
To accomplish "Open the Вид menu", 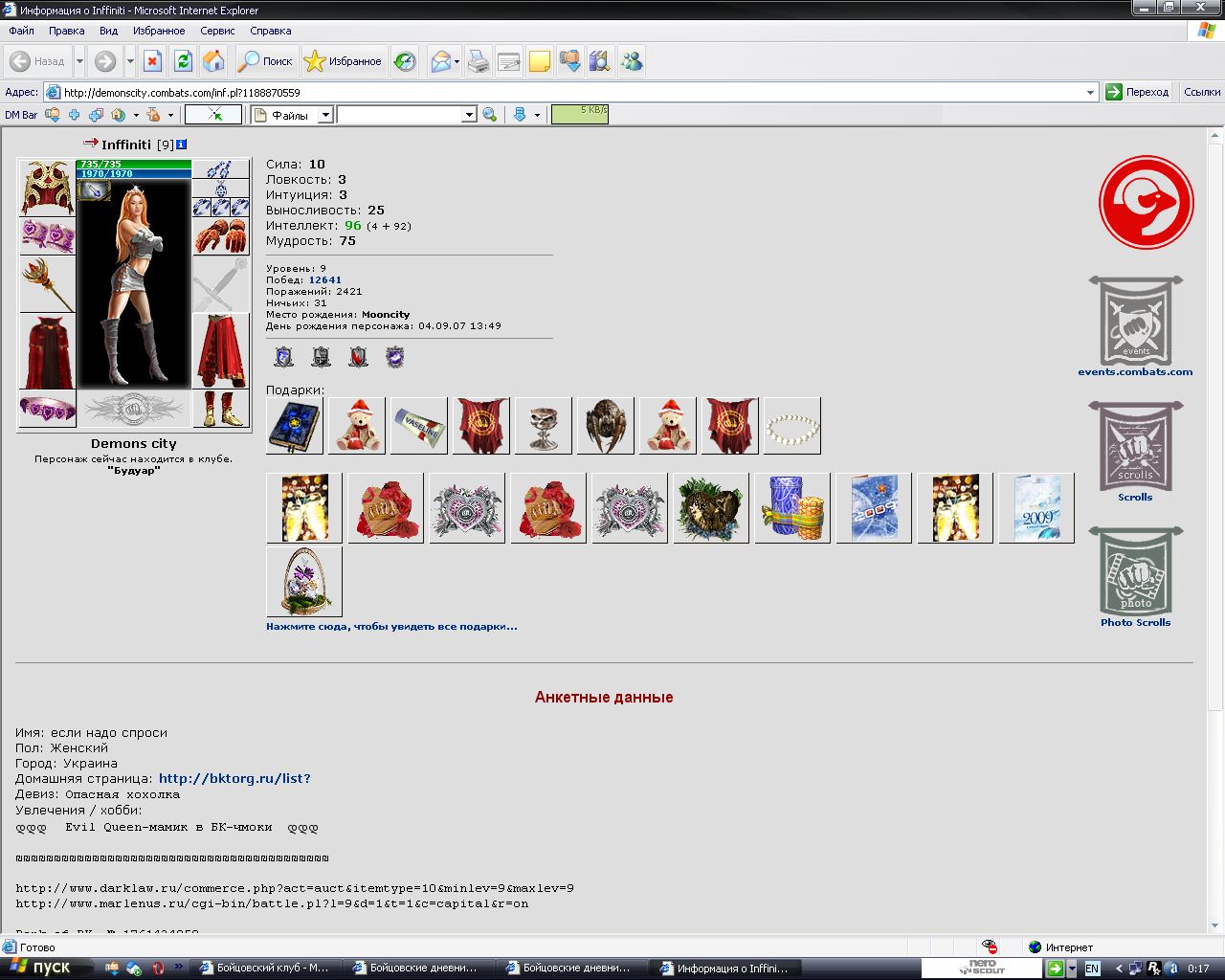I will (108, 31).
